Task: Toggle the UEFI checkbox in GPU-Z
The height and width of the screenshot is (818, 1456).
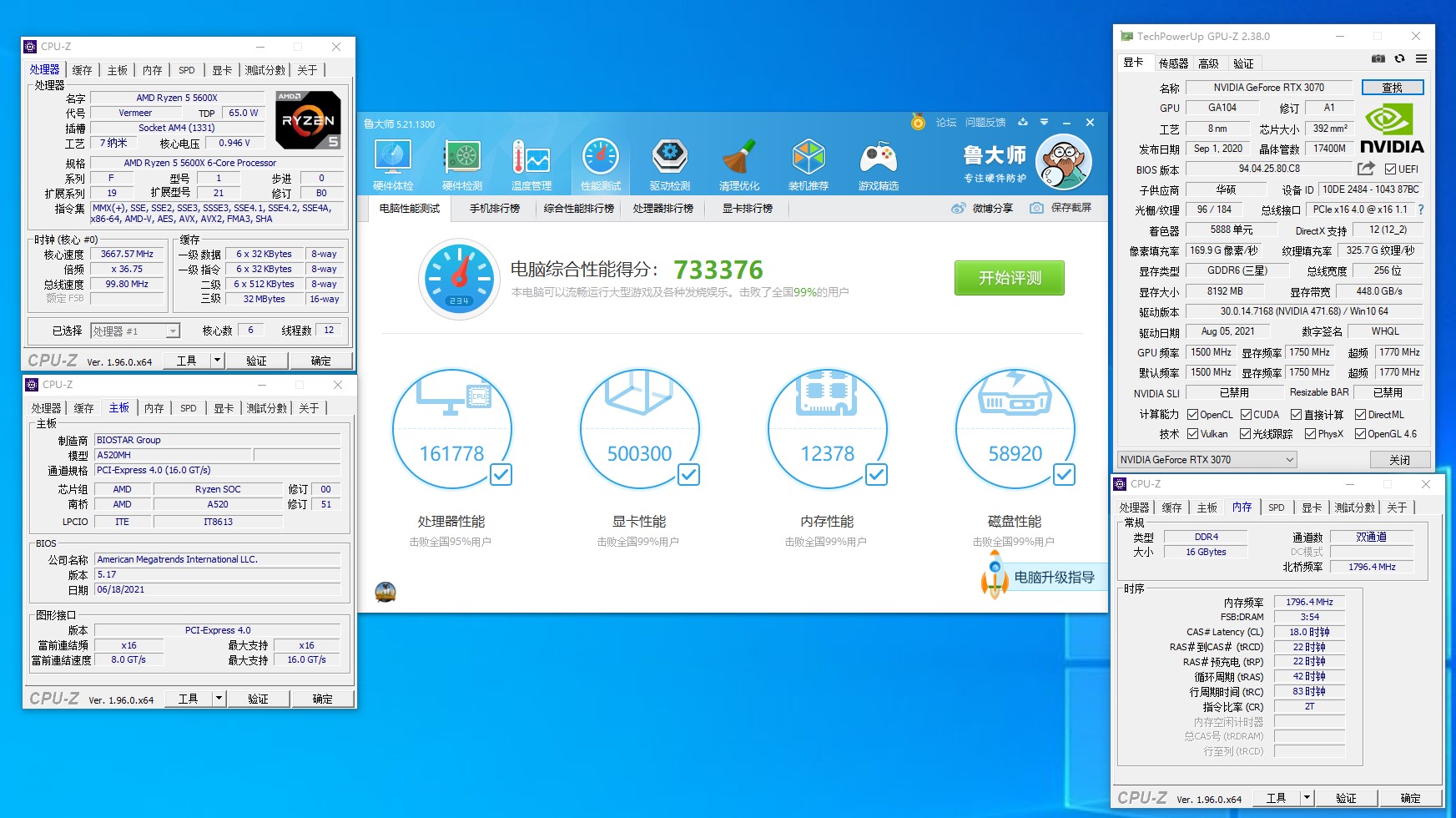Action: click(1390, 169)
